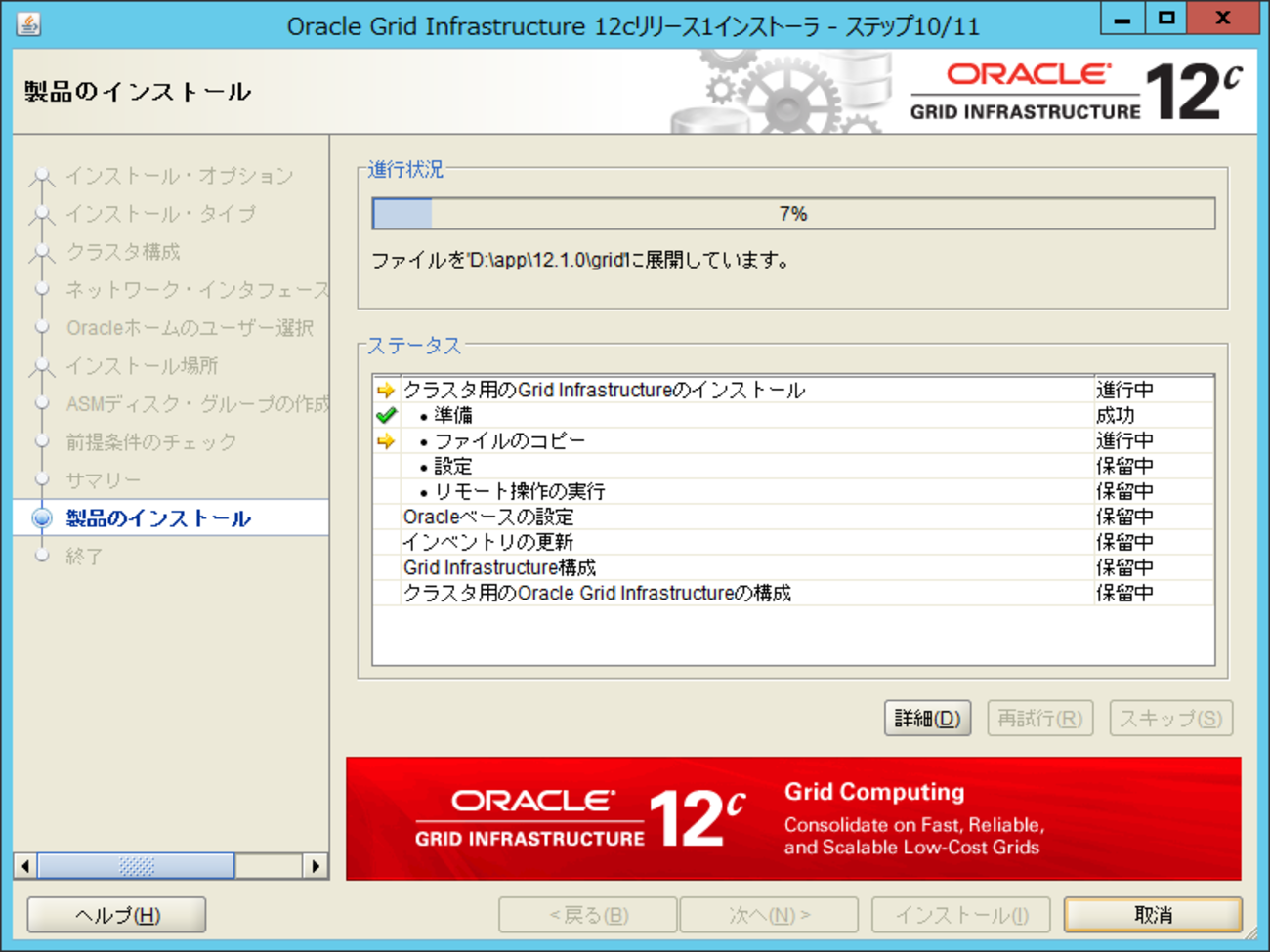Click the クラスタ用のGrid Infrastructureのインストール status row
1270x952 pixels.
[x=793, y=390]
